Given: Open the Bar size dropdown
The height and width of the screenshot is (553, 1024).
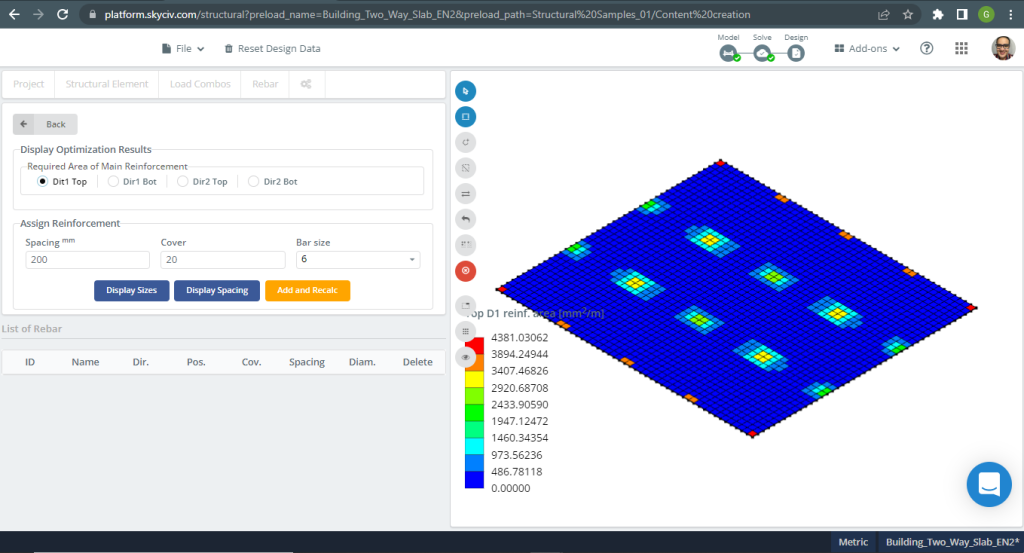Looking at the screenshot, I should point(358,260).
